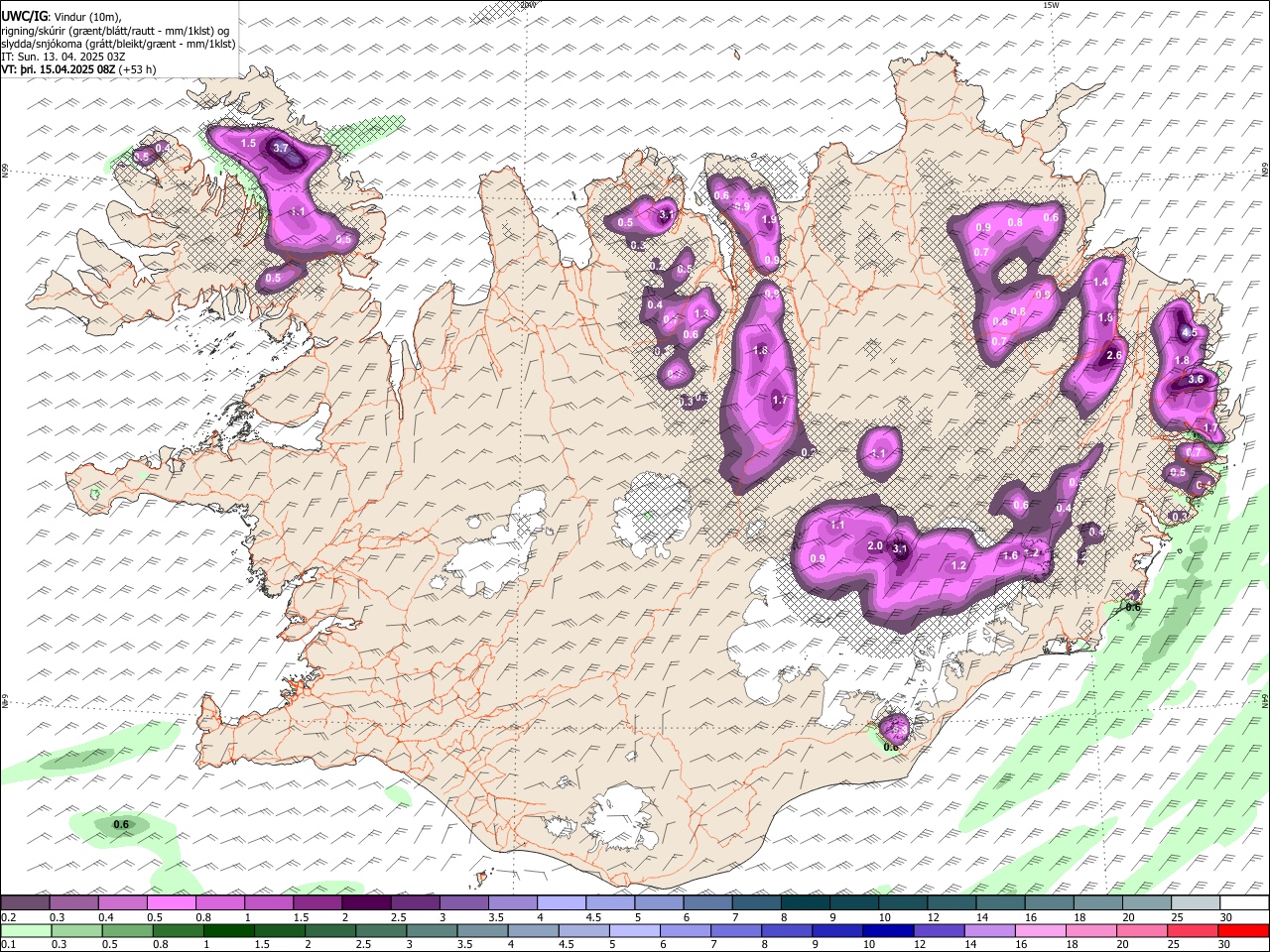The width and height of the screenshot is (1270, 952).
Task: Select the darkest green lower swatch labeled 1
Action: [x=228, y=930]
